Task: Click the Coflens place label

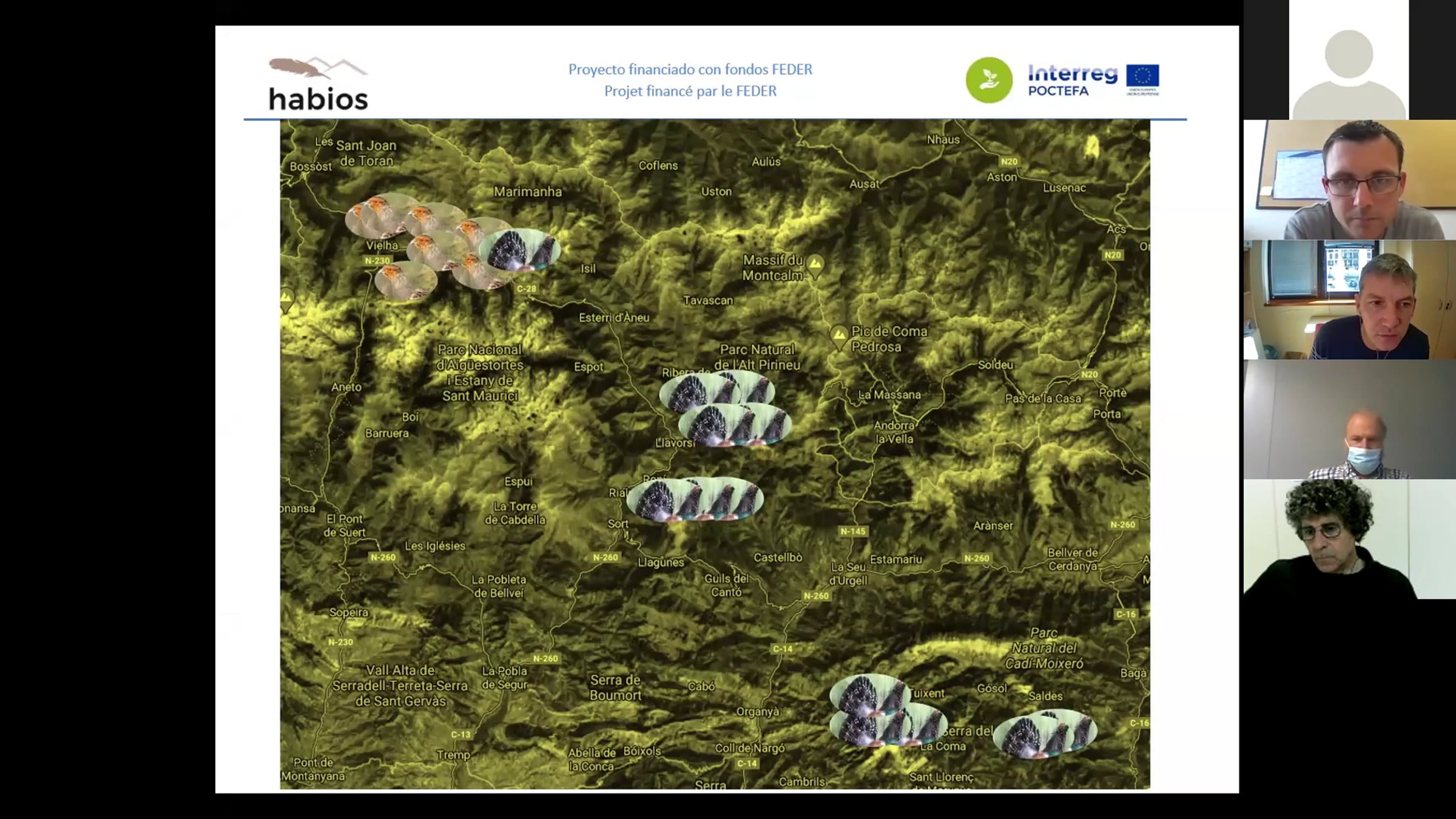Action: click(x=658, y=165)
